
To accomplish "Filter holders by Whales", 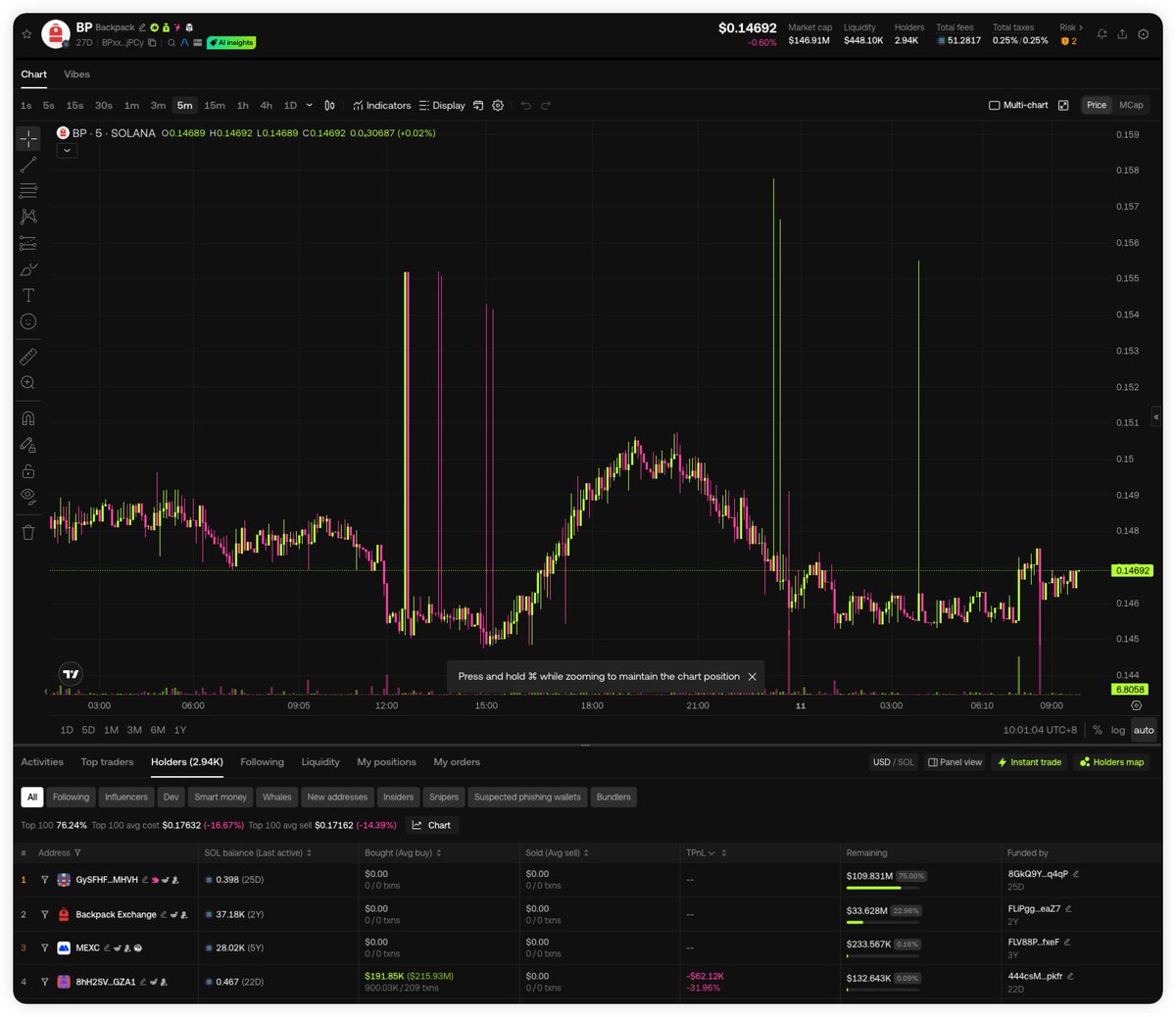I will (x=277, y=798).
